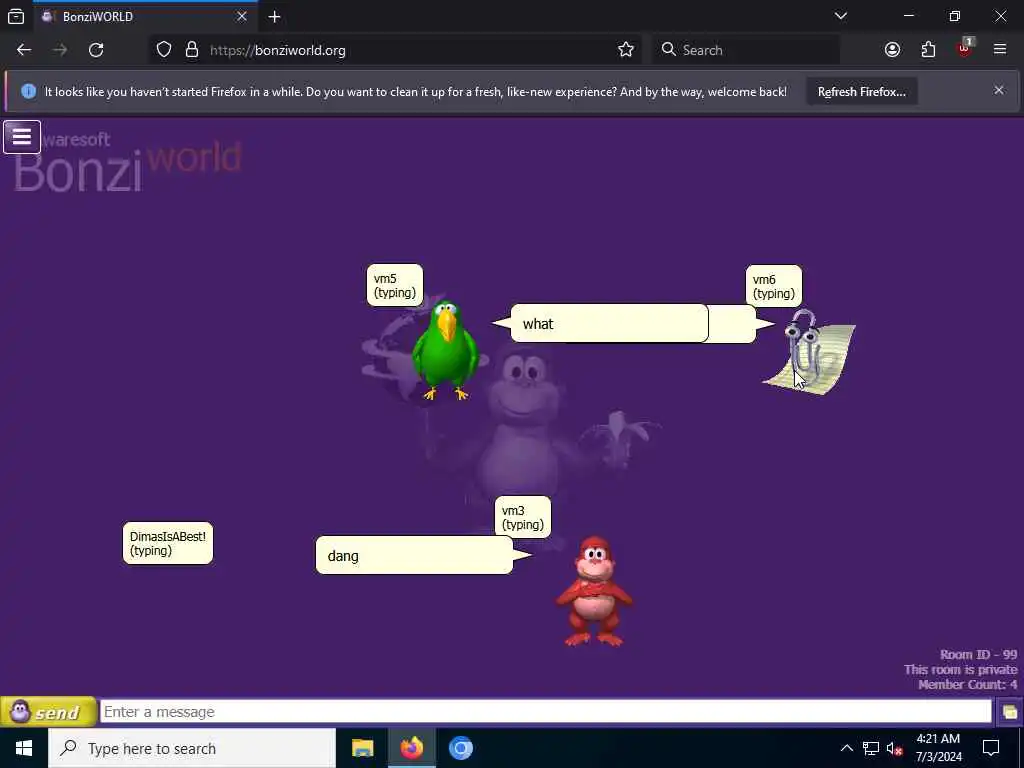Viewport: 1024px width, 768px height.
Task: Click the muted volume tray icon
Action: tap(894, 748)
